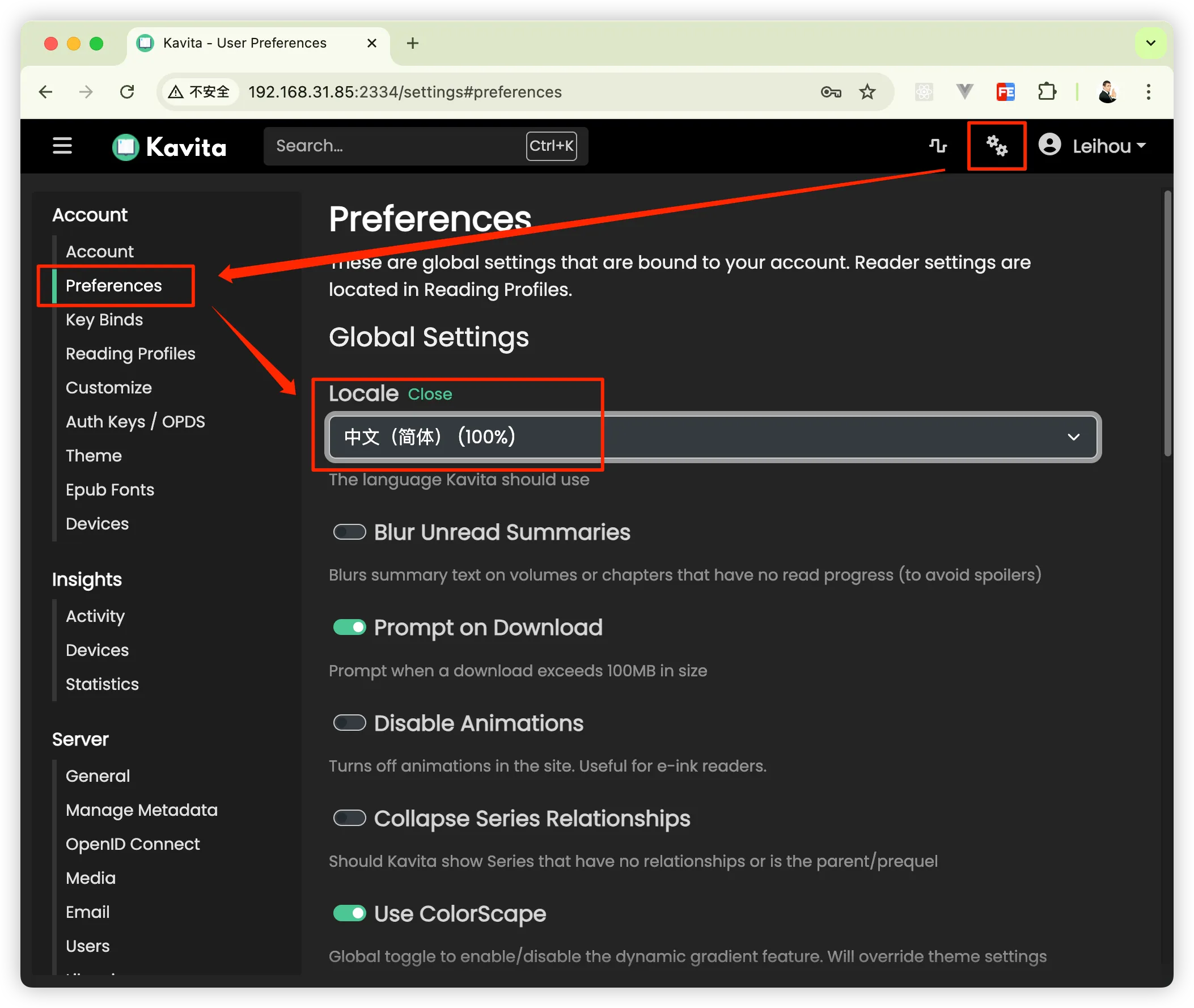This screenshot has width=1194, height=1008.
Task: Toggle Blur Unread Summaries switch
Action: click(350, 532)
